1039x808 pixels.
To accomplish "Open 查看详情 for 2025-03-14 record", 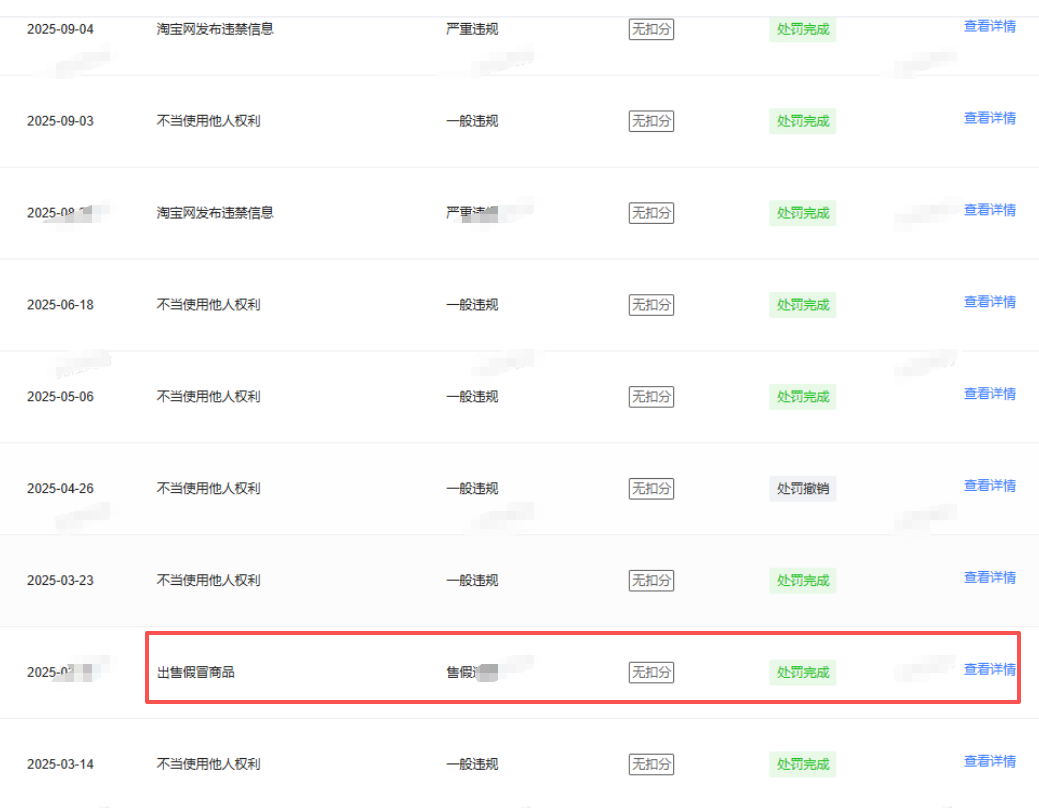I will tap(989, 762).
